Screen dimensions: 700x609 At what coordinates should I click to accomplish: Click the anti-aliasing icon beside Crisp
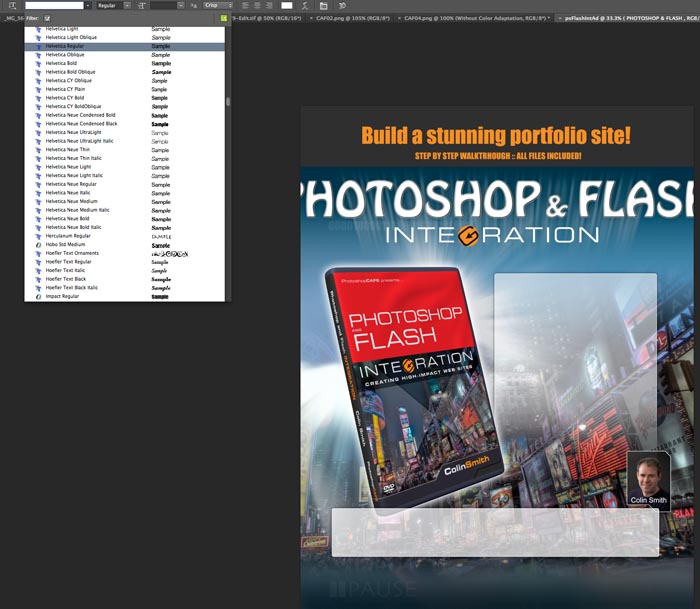coord(194,5)
